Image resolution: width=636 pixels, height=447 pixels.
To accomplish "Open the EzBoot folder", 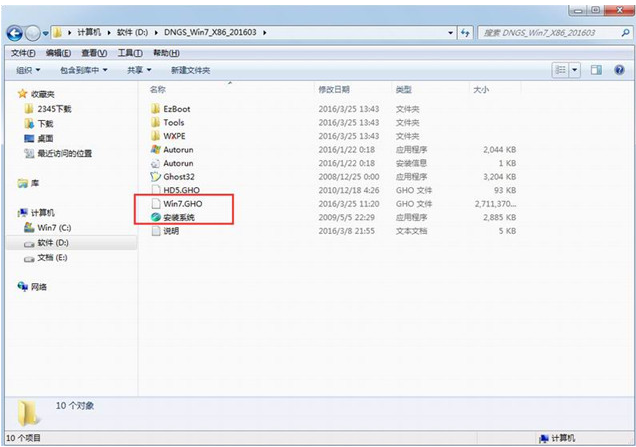I will (x=175, y=108).
